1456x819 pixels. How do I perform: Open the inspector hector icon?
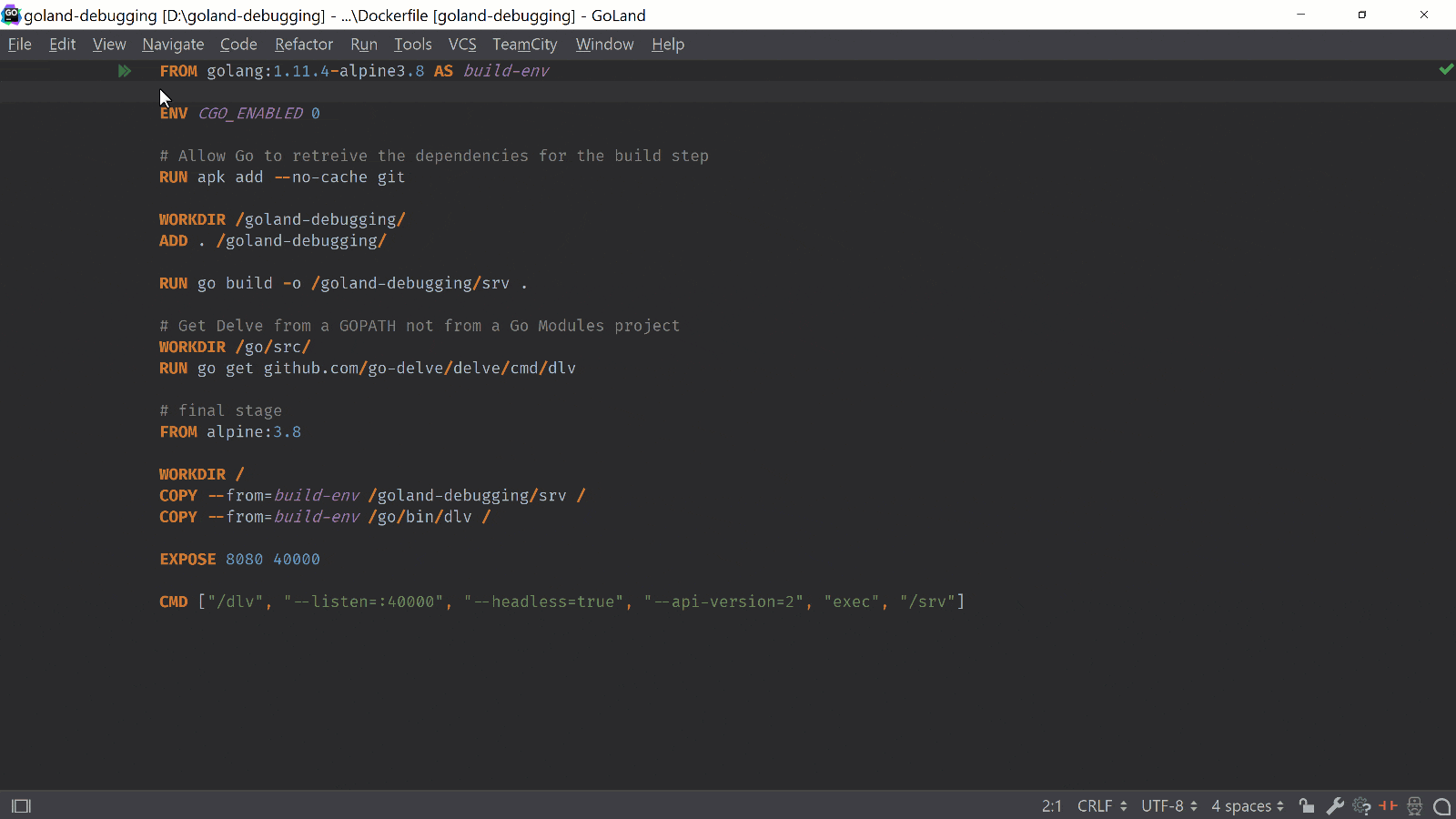[x=1414, y=805]
